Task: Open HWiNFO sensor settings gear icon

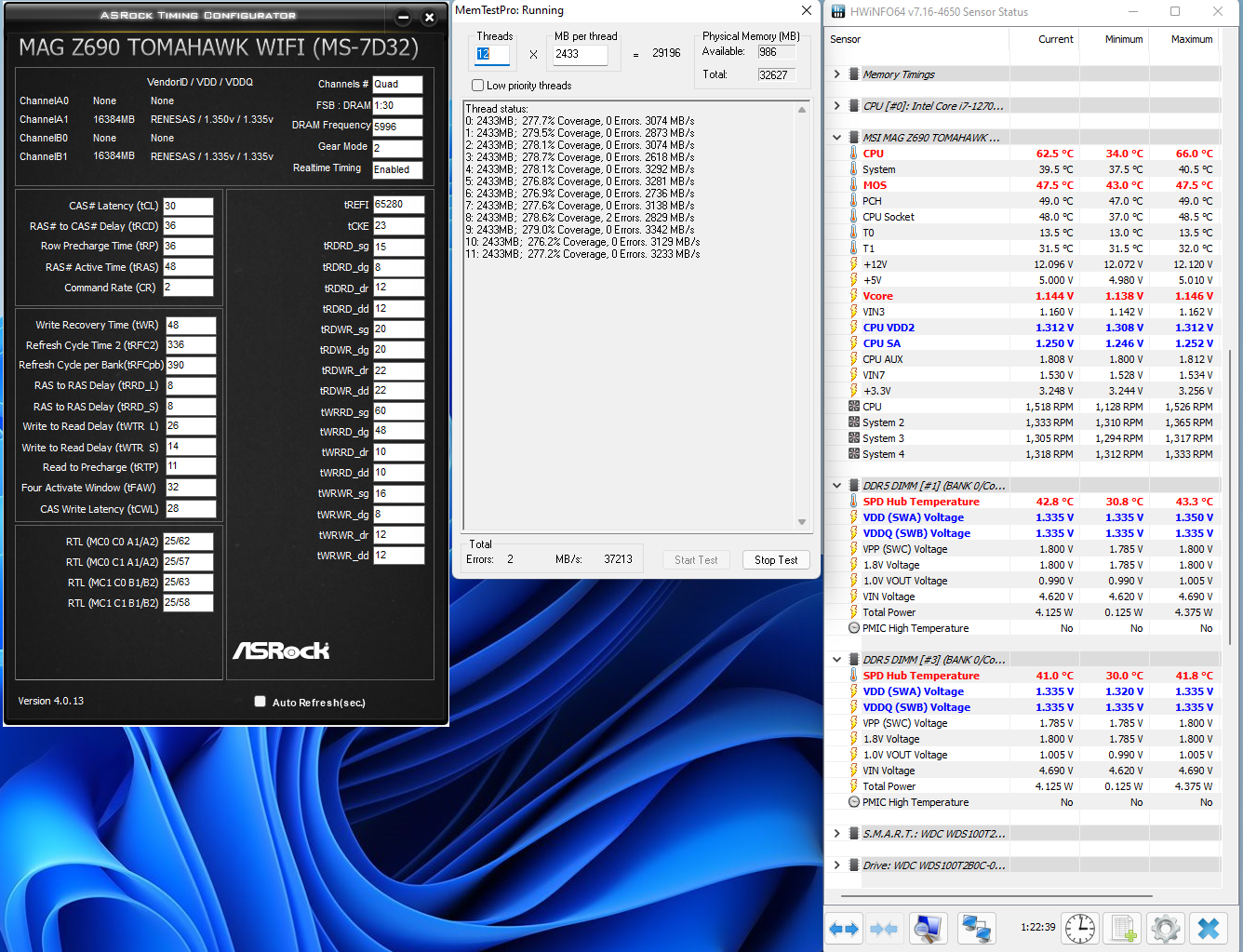Action: click(1165, 928)
